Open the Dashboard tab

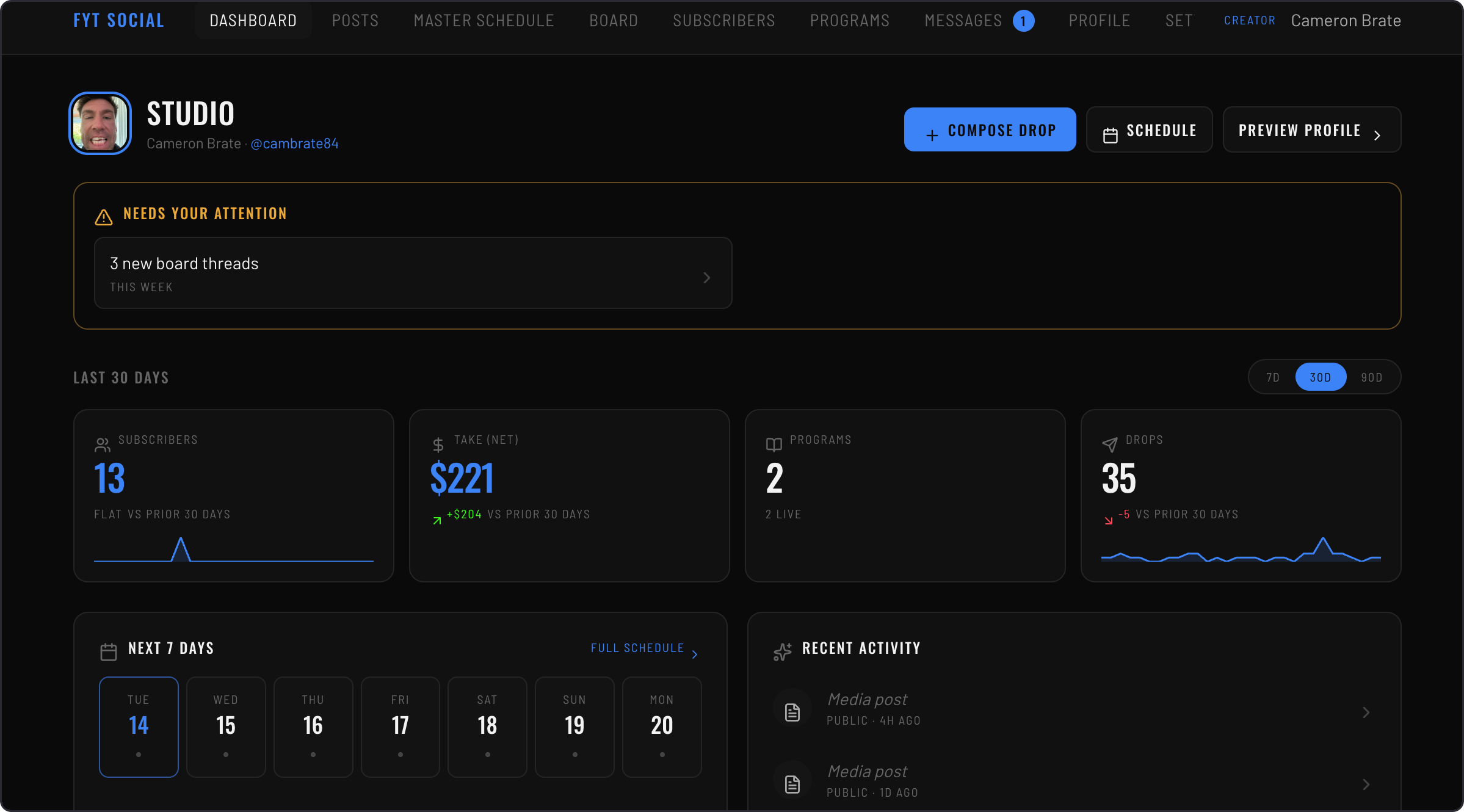click(253, 21)
